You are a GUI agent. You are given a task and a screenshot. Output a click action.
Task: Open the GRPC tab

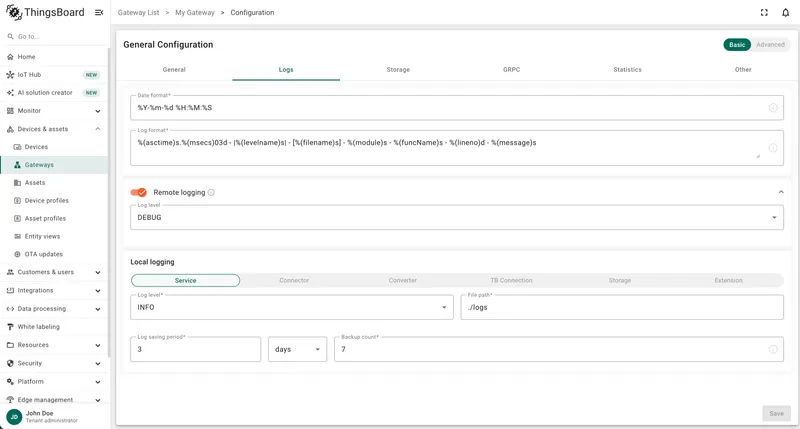tap(511, 70)
